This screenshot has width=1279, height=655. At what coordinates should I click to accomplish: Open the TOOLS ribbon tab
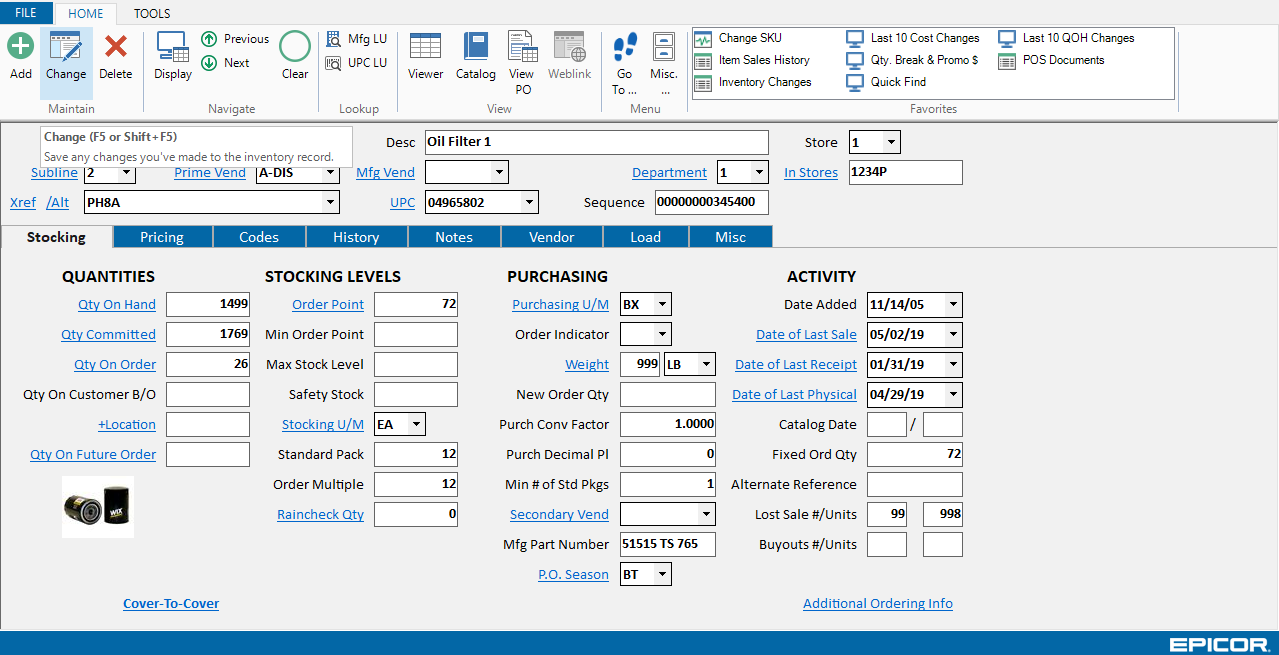[152, 14]
